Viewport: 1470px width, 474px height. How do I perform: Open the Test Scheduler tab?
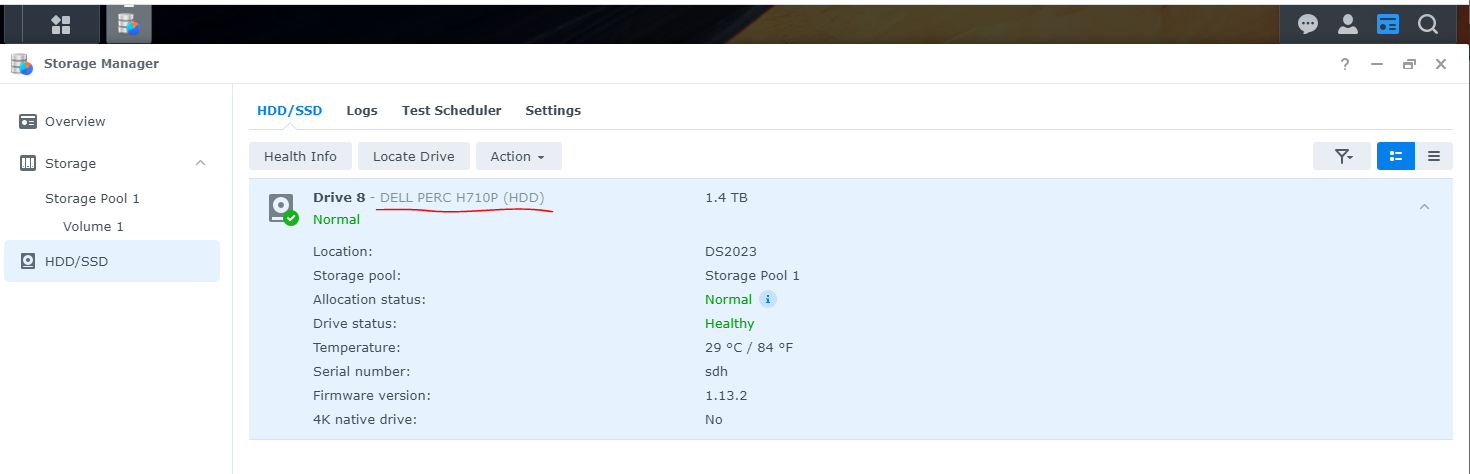coord(451,110)
